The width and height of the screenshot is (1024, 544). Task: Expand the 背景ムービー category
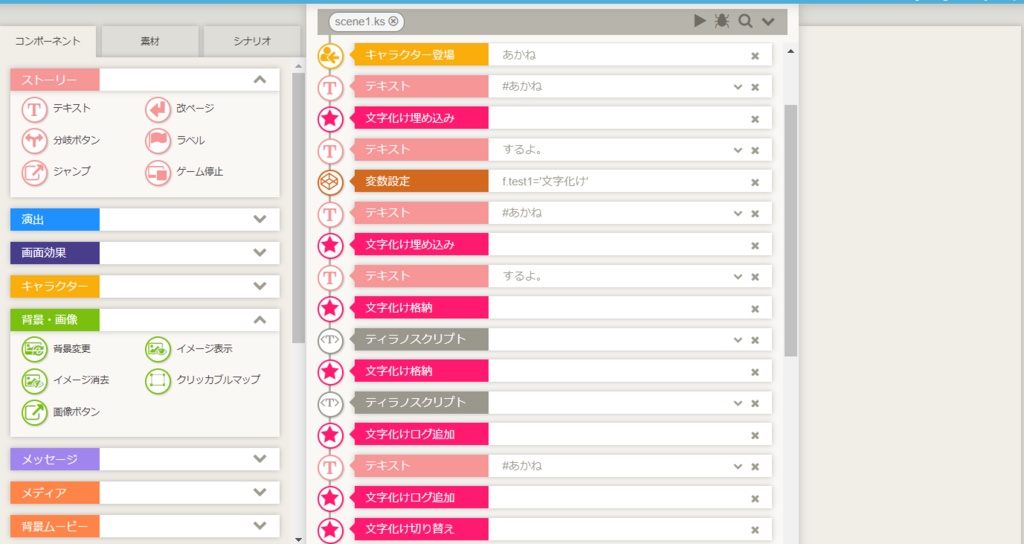tap(260, 526)
